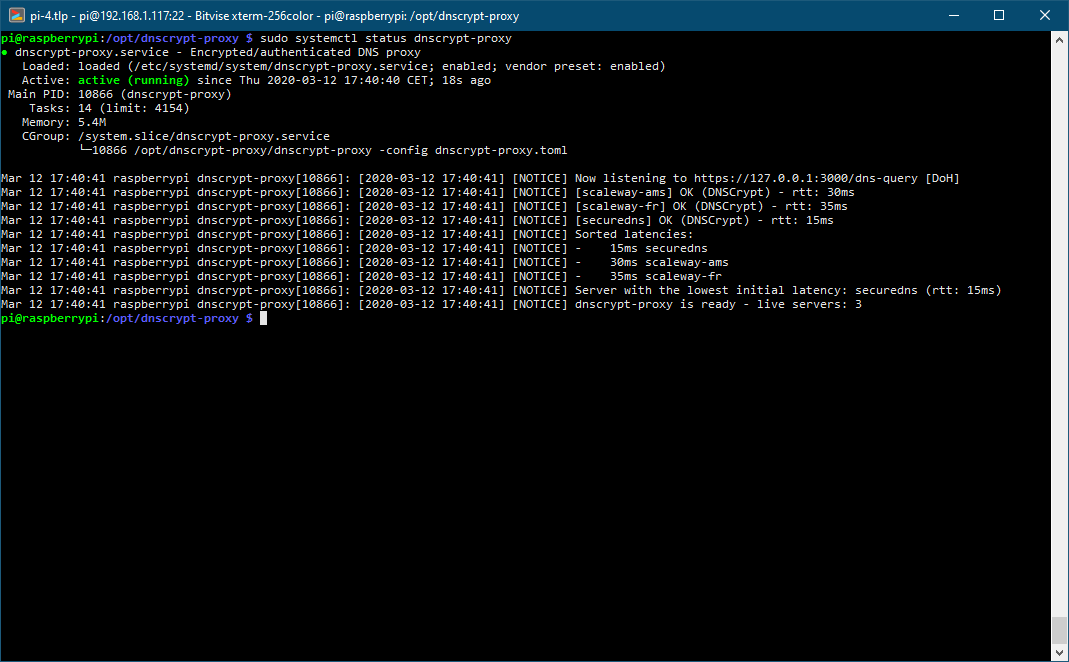Click the Sorted latencies log line
Screen dimensions: 1069x662
[x=635, y=233]
